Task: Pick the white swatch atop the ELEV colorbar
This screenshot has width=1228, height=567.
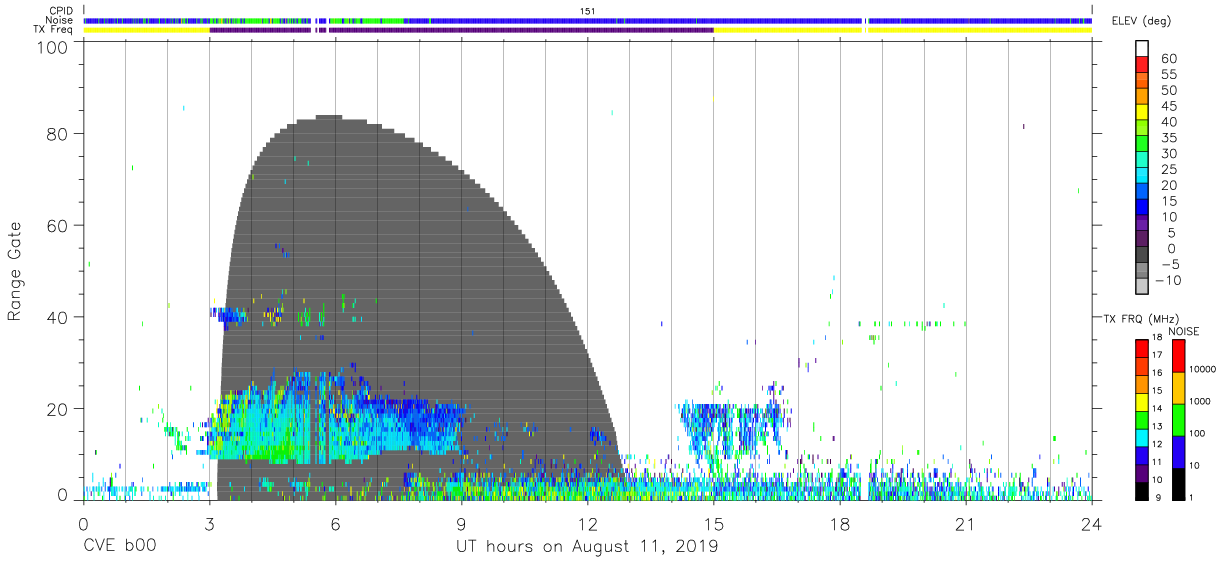Action: click(x=1142, y=49)
